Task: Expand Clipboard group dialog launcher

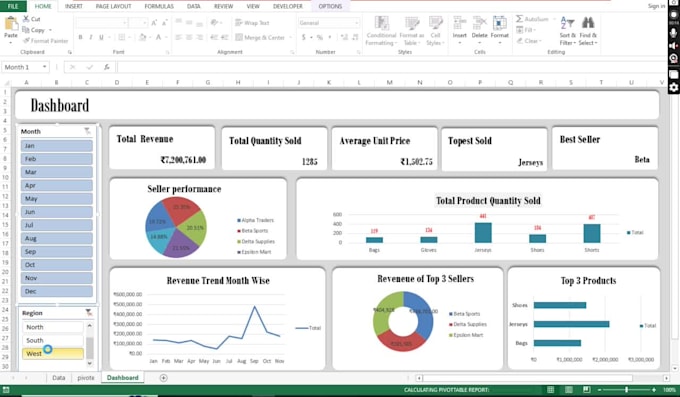Action: point(69,52)
